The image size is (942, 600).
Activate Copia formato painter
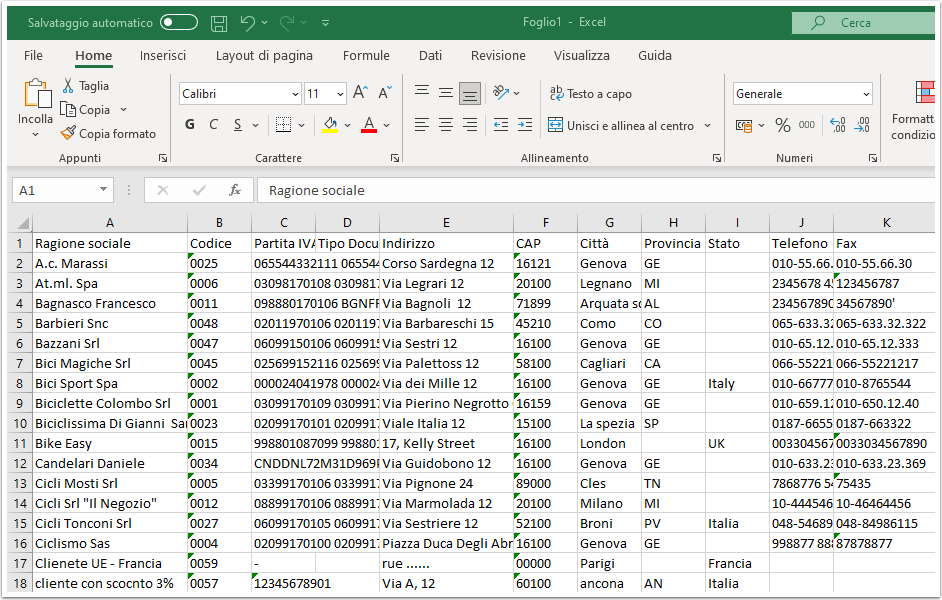[108, 133]
